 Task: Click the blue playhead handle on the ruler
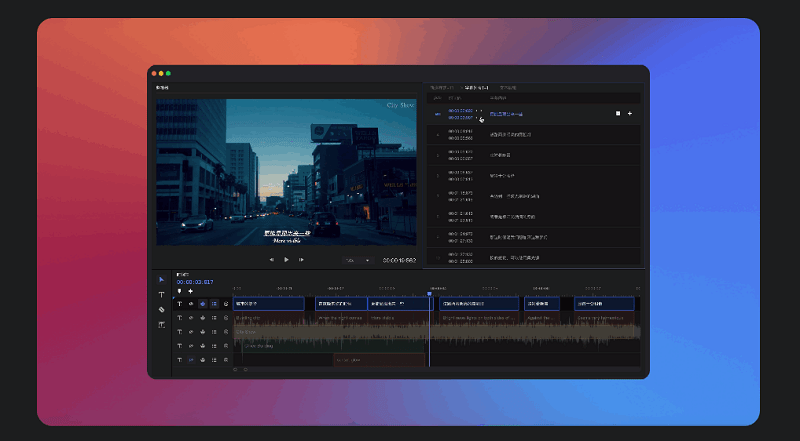430,293
